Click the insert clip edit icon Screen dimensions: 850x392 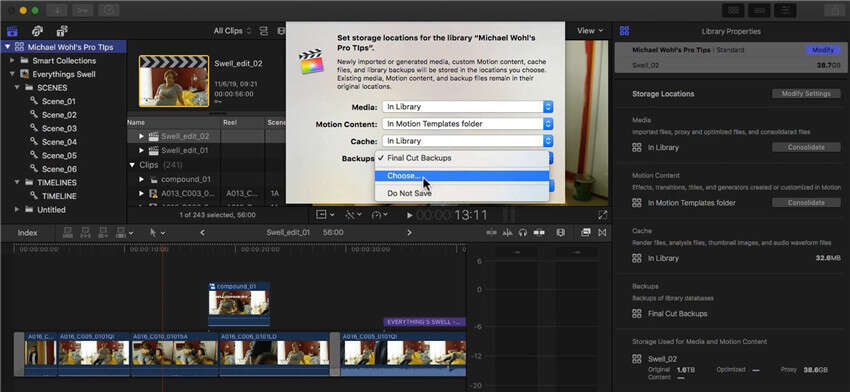pyautogui.click(x=85, y=233)
